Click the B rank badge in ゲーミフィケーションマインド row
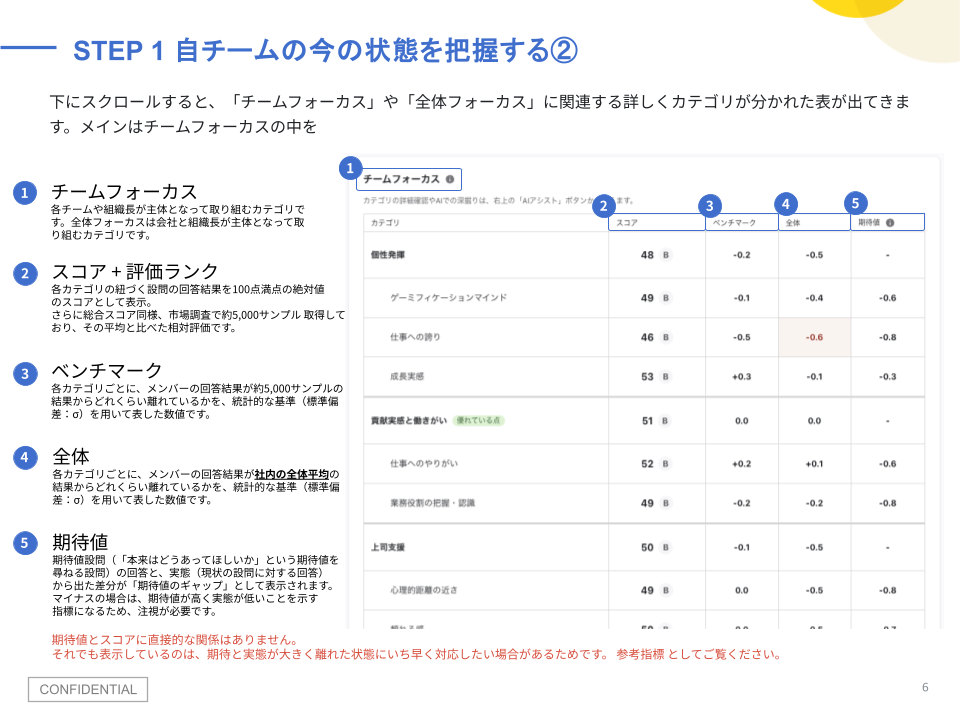Screen dimensions: 960x720 tap(666, 298)
